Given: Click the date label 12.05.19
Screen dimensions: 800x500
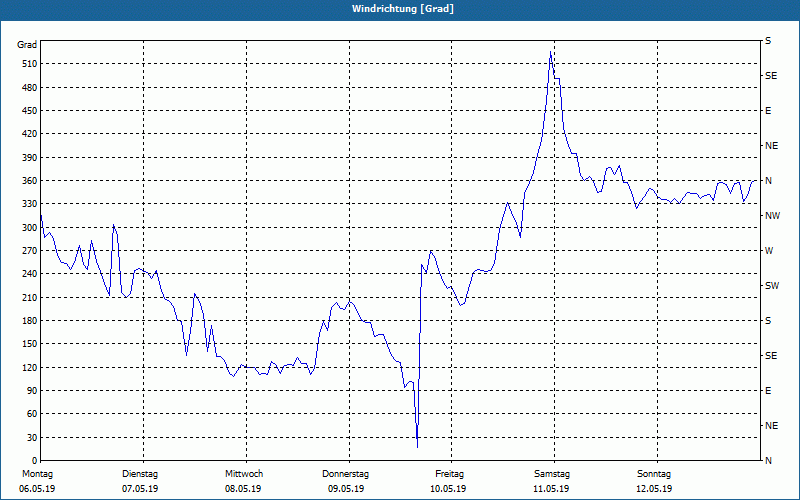Looking at the screenshot, I should [653, 489].
